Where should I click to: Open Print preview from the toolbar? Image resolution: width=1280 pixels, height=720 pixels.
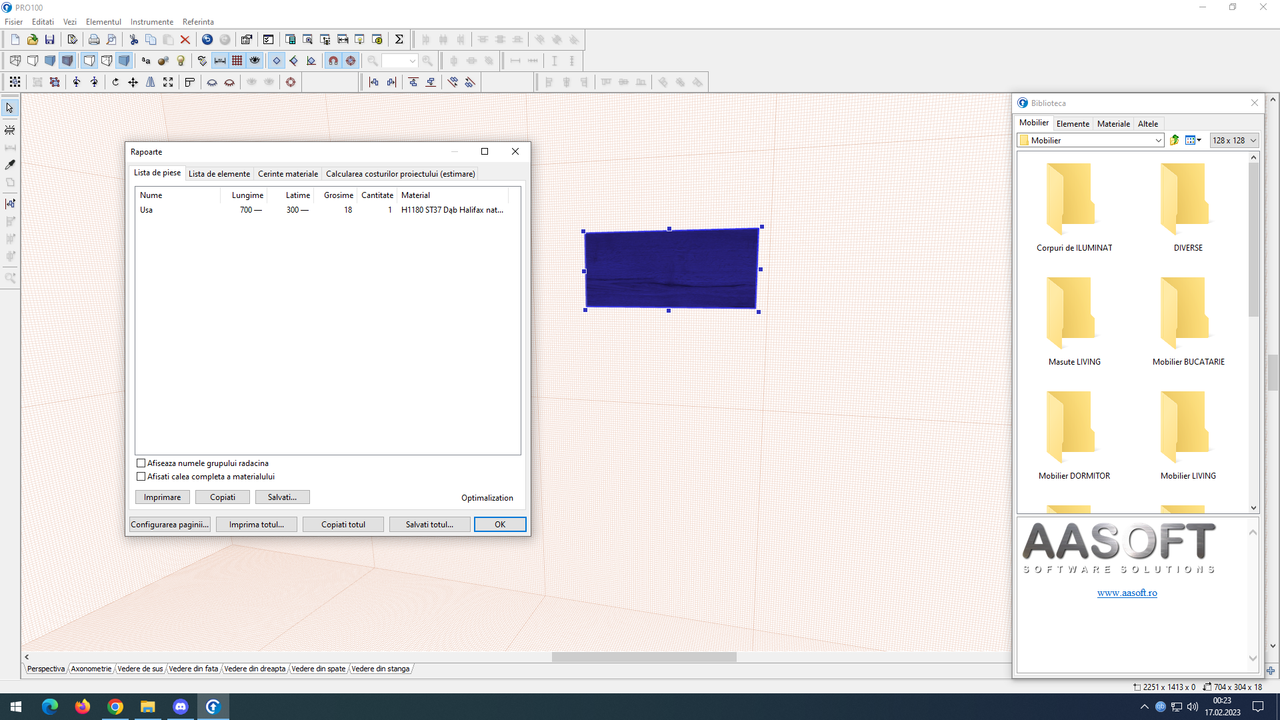click(x=111, y=40)
